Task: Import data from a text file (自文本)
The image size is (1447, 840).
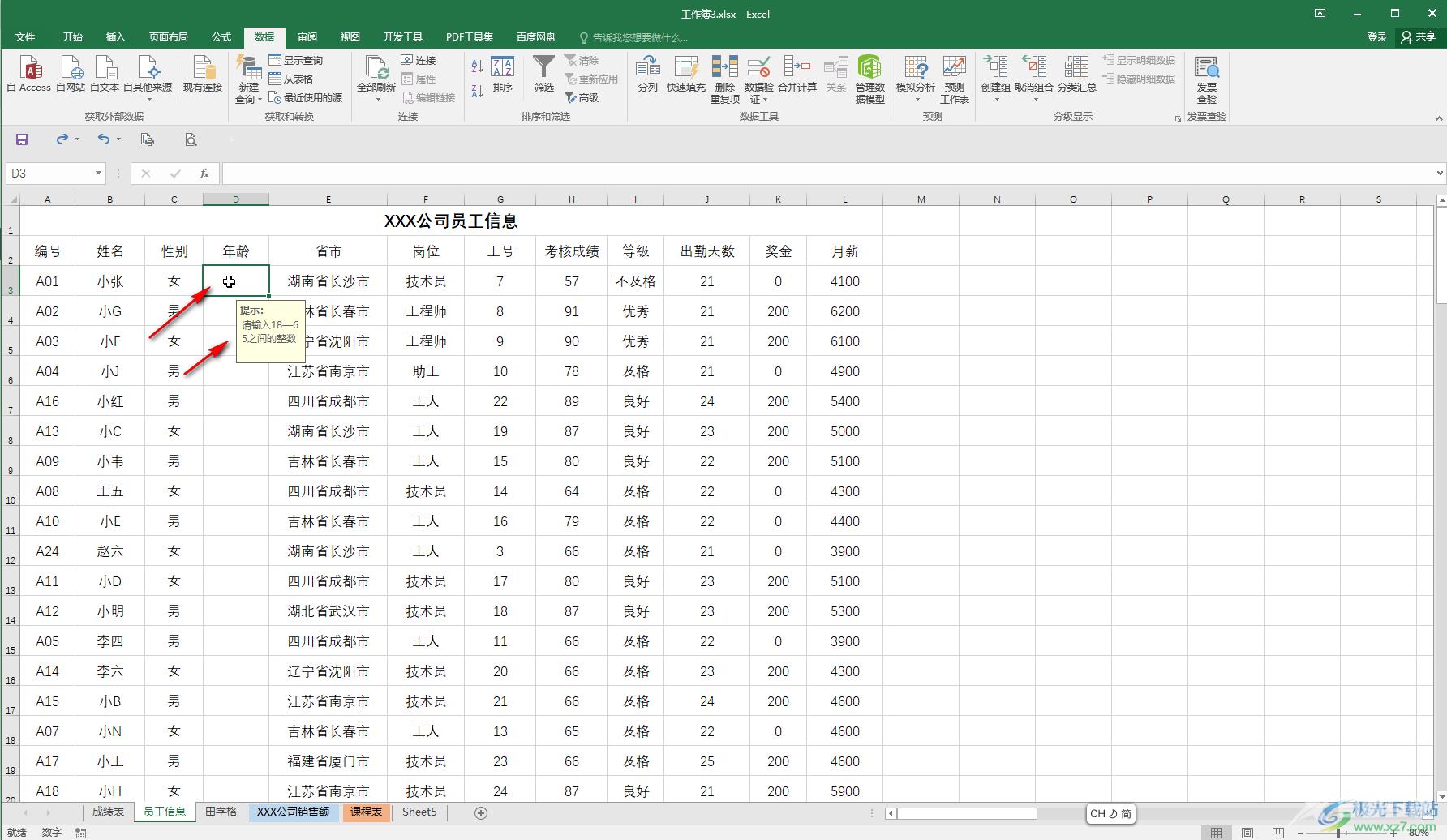Action: pos(105,74)
